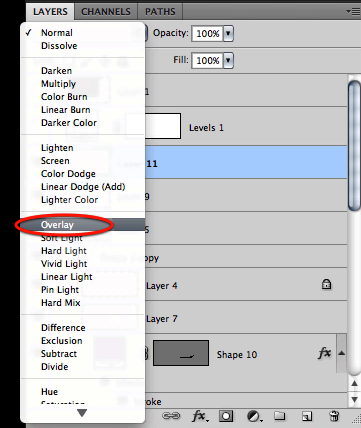Create a new group folder

tap(280, 416)
